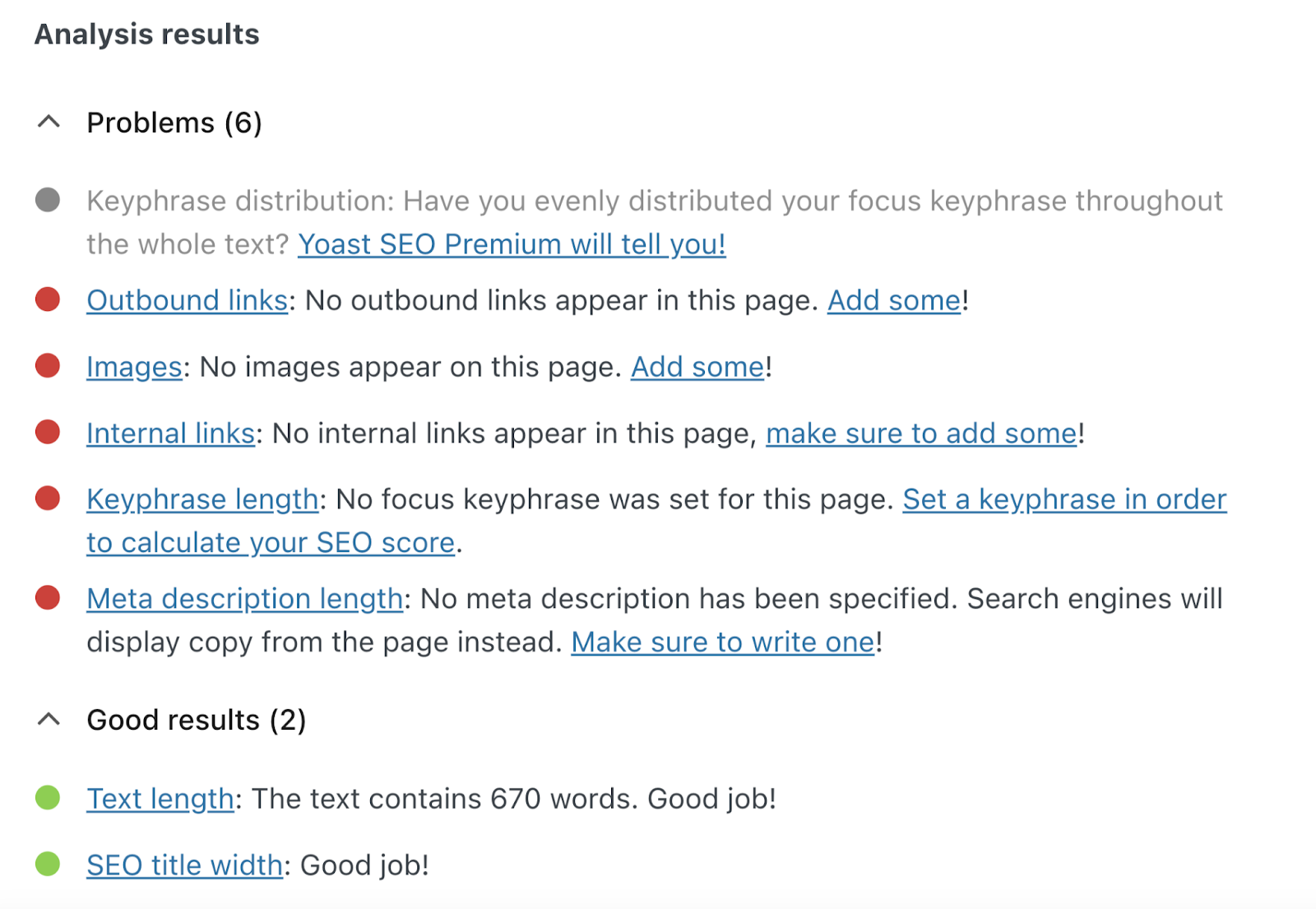Click the green SEO title width dot
The image size is (1316, 909).
tap(48, 862)
